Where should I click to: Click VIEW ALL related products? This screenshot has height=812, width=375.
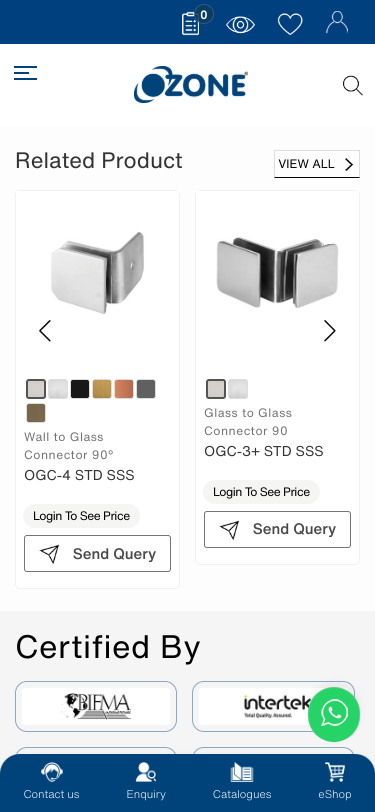pyautogui.click(x=316, y=164)
